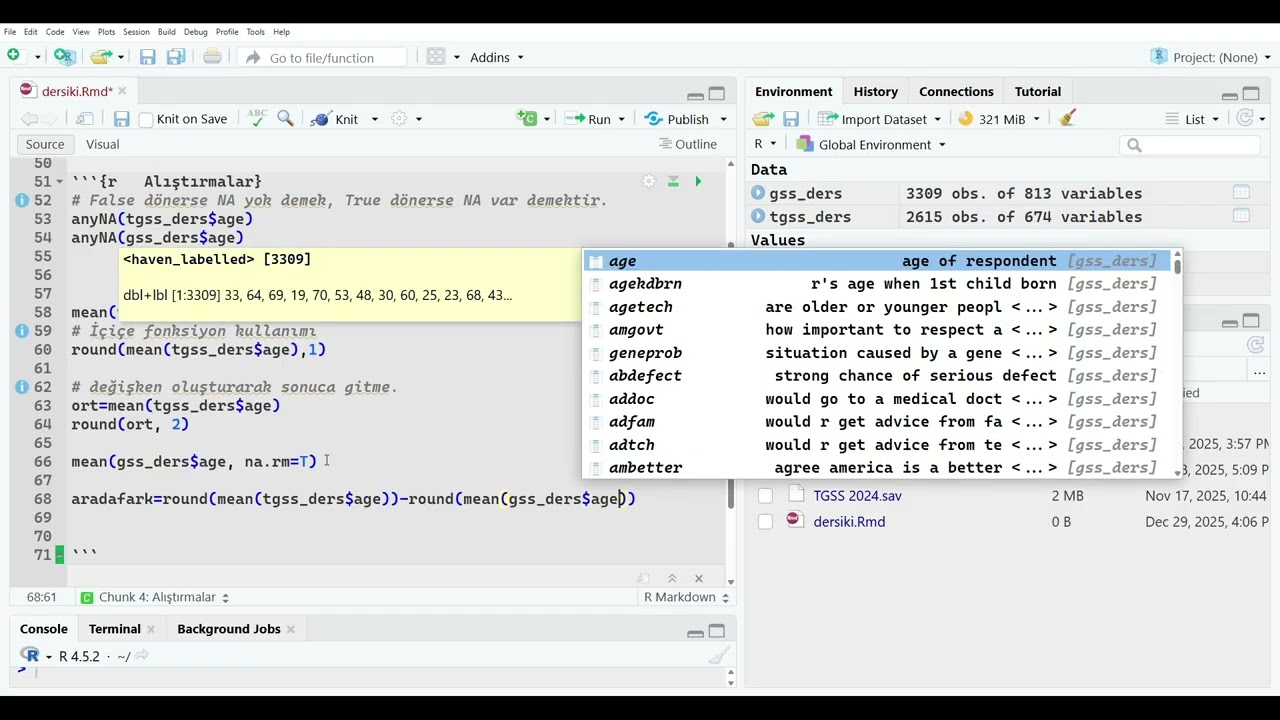
Task: Click Go to file/function field
Action: pos(323,57)
